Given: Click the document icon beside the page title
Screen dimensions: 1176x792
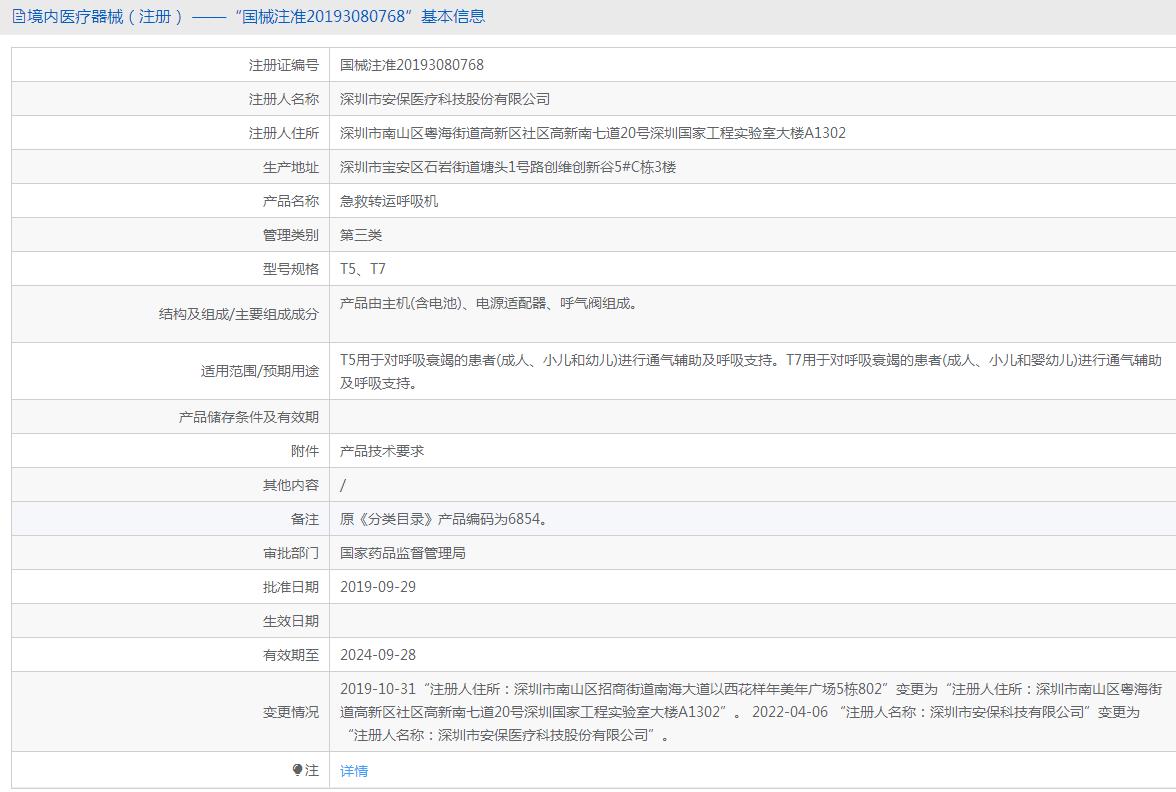Looking at the screenshot, I should (19, 16).
